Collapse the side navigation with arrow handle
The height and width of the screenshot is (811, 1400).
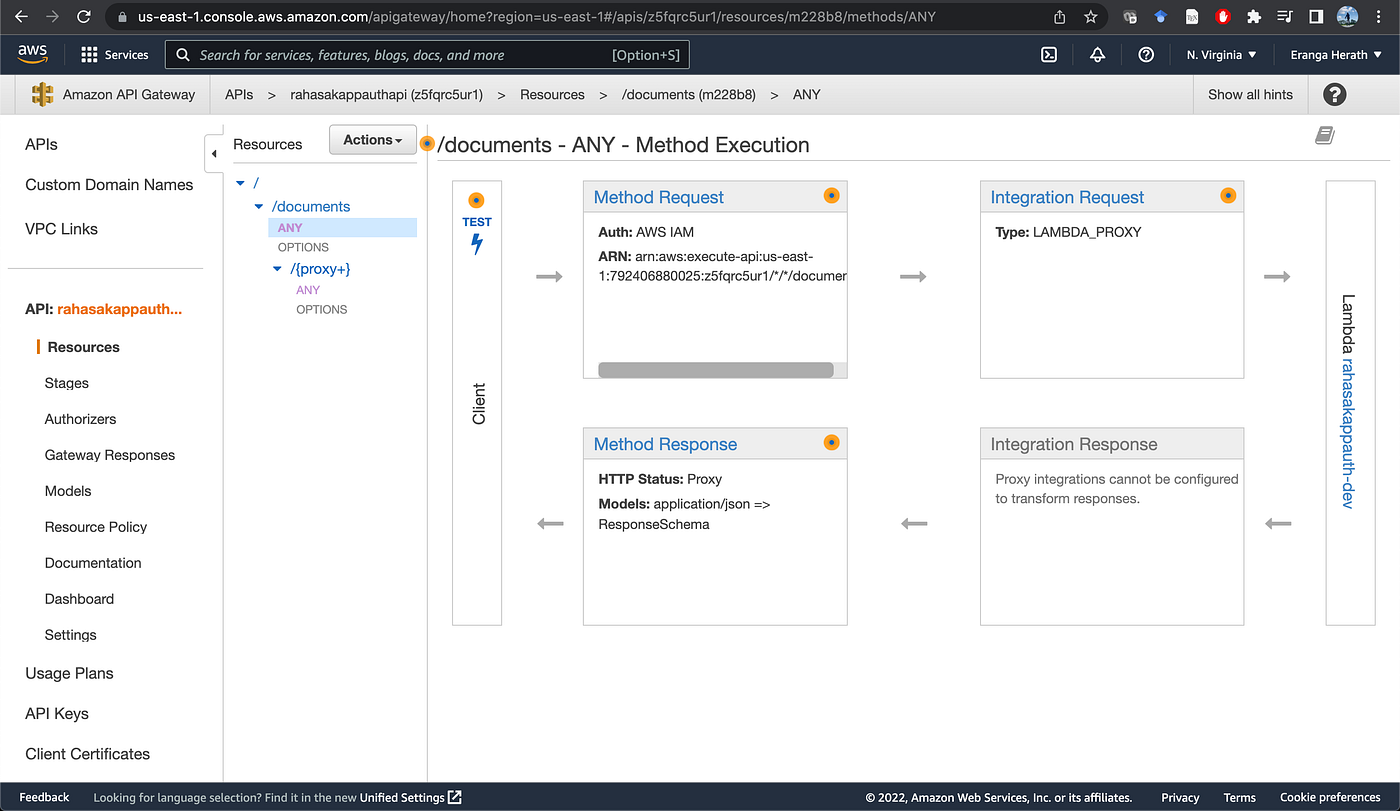tap(213, 154)
